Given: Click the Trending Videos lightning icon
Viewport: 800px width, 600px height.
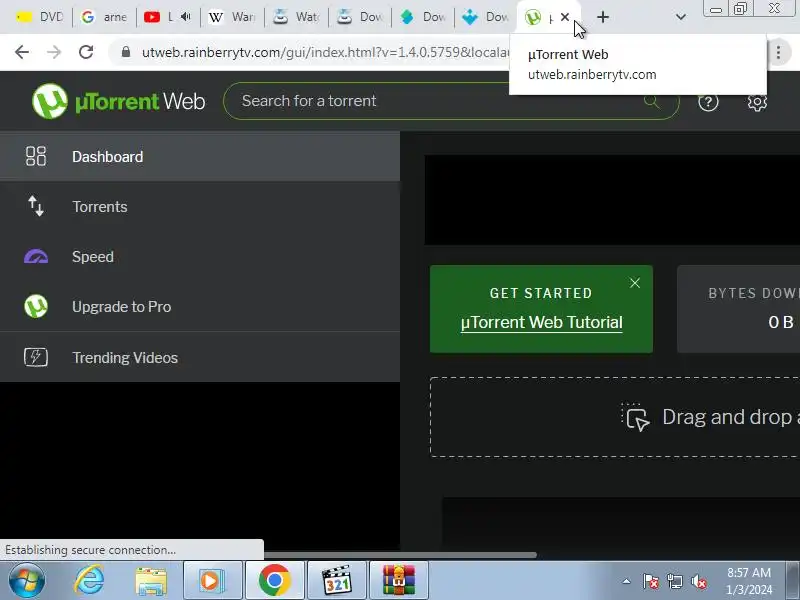Looking at the screenshot, I should point(36,357).
